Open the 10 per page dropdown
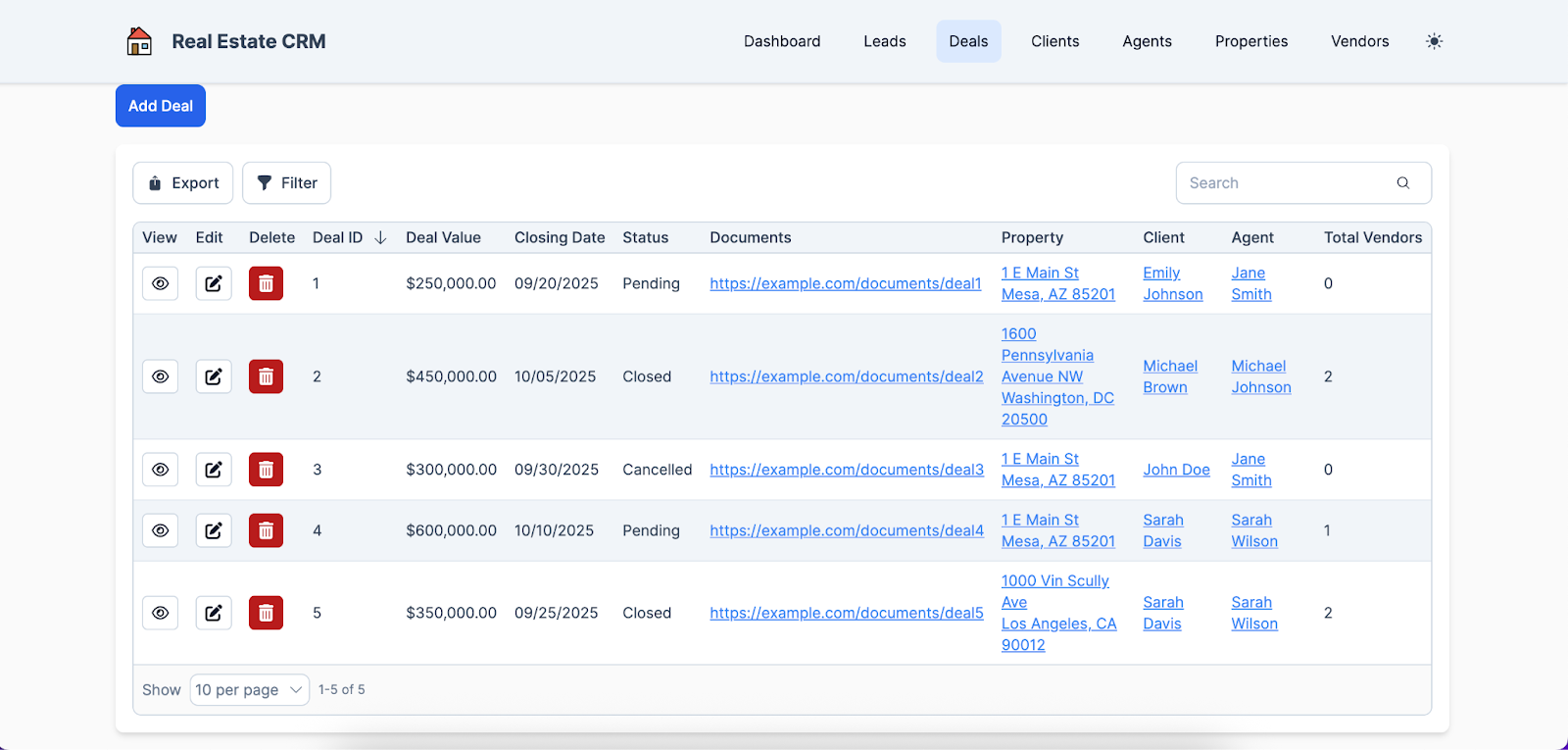The width and height of the screenshot is (1568, 750). coord(249,690)
